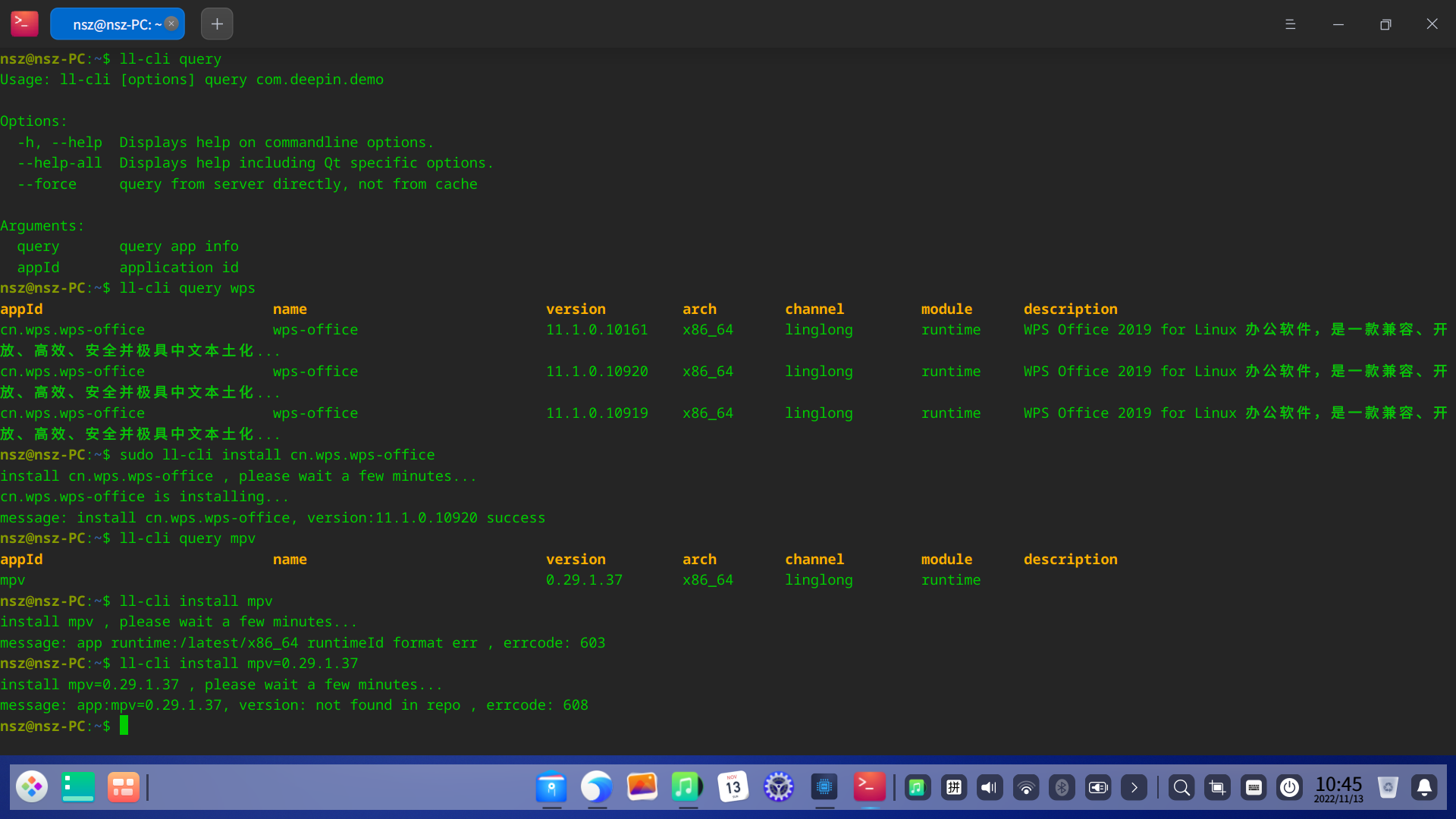Open the power shutdown menu
Viewport: 1456px width, 819px height.
(1289, 788)
